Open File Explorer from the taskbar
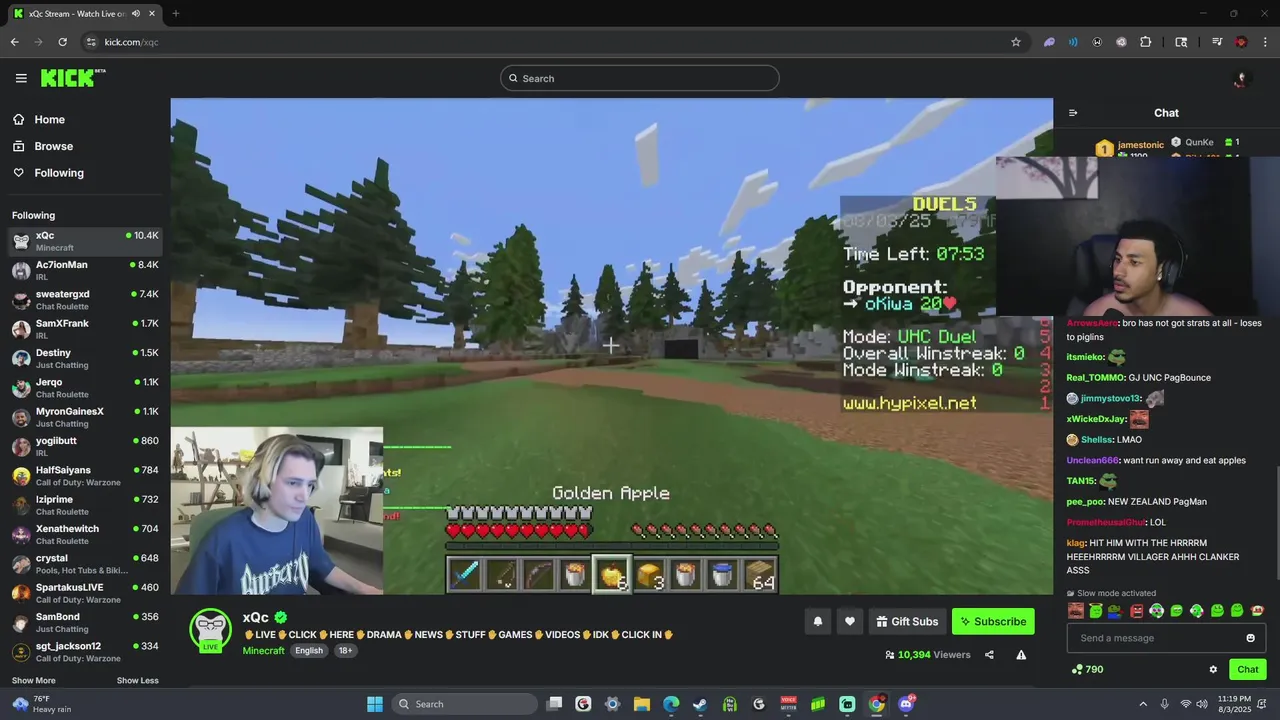Screen dimensions: 1280x720 click(642, 704)
